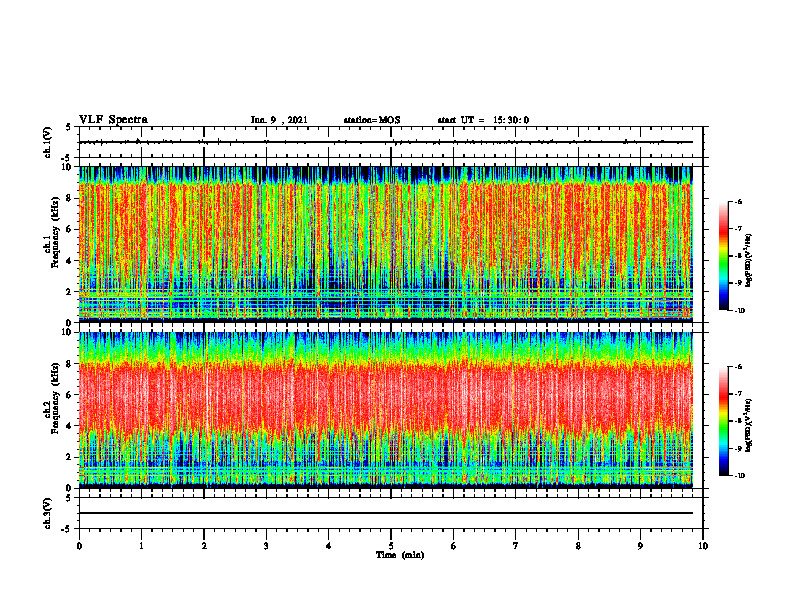Viewport: 792px width, 612px height.
Task: Click the time axis tick label "8"
Action: pyautogui.click(x=578, y=546)
